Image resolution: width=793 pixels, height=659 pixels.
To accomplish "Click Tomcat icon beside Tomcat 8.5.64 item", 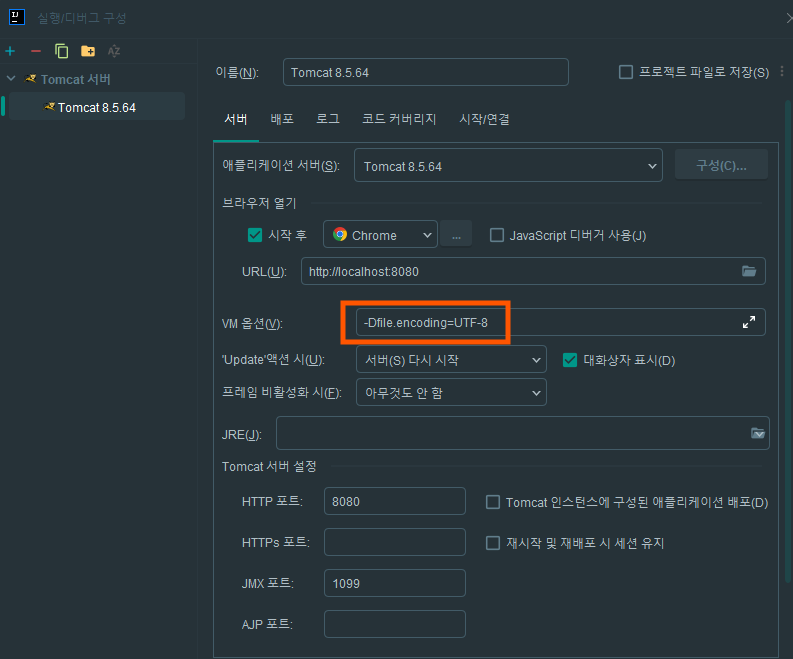I will tap(49, 107).
